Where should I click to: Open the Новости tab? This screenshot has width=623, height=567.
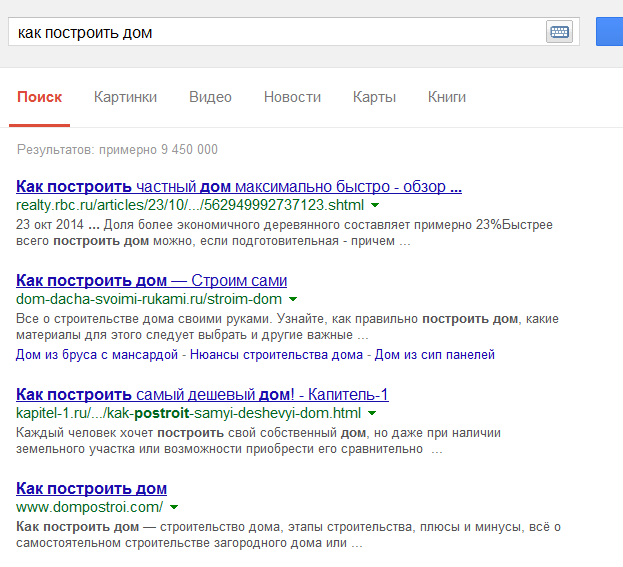(x=292, y=97)
